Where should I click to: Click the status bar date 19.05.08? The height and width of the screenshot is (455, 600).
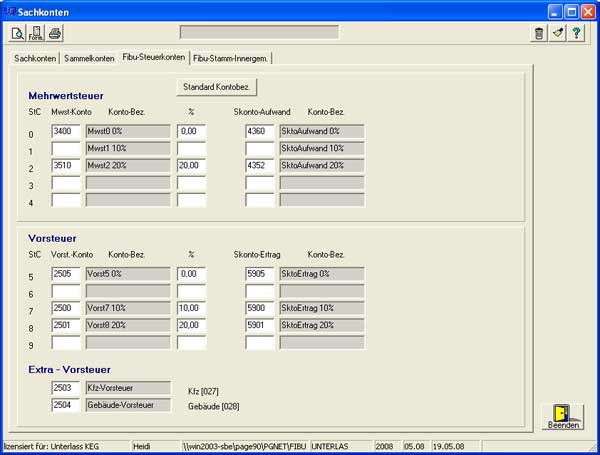[448, 447]
